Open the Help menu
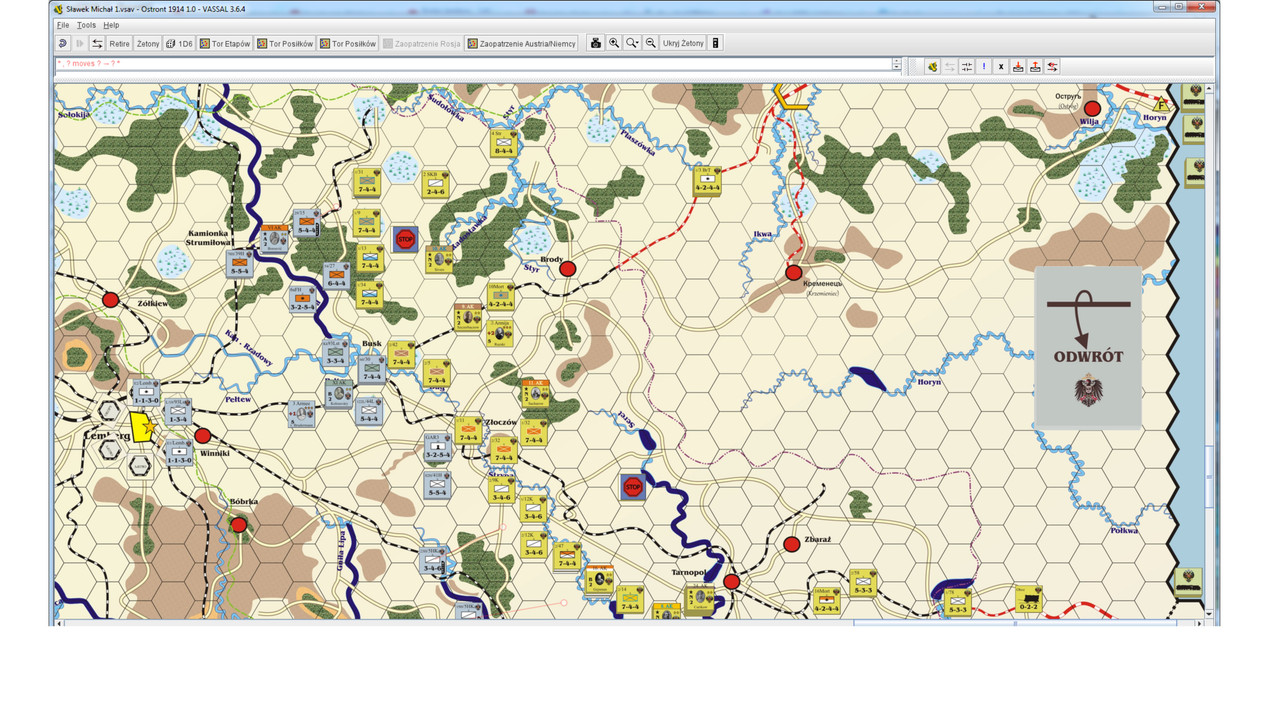Viewport: 1280px width, 701px height. pyautogui.click(x=111, y=25)
